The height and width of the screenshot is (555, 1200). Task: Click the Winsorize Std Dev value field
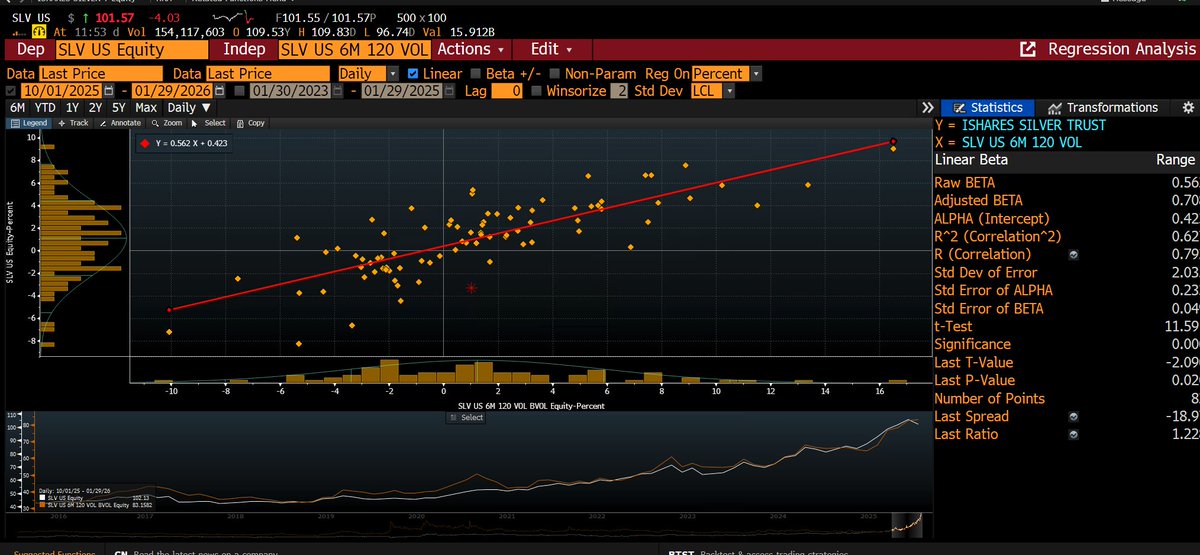pyautogui.click(x=621, y=91)
